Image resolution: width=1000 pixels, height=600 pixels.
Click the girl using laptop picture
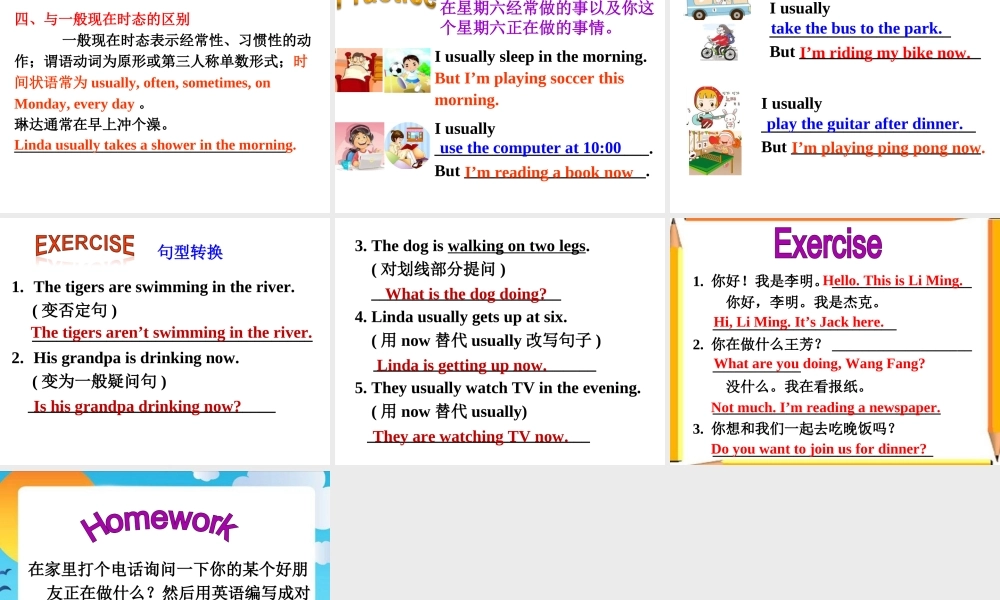tap(360, 146)
